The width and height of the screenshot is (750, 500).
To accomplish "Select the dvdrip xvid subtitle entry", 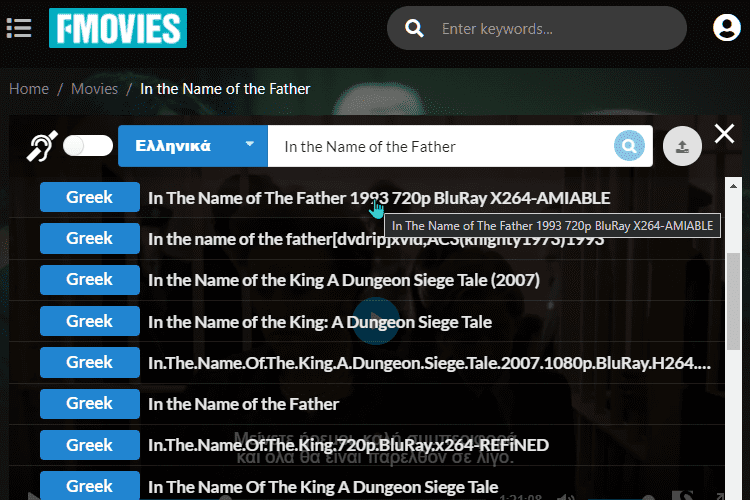I will click(376, 239).
